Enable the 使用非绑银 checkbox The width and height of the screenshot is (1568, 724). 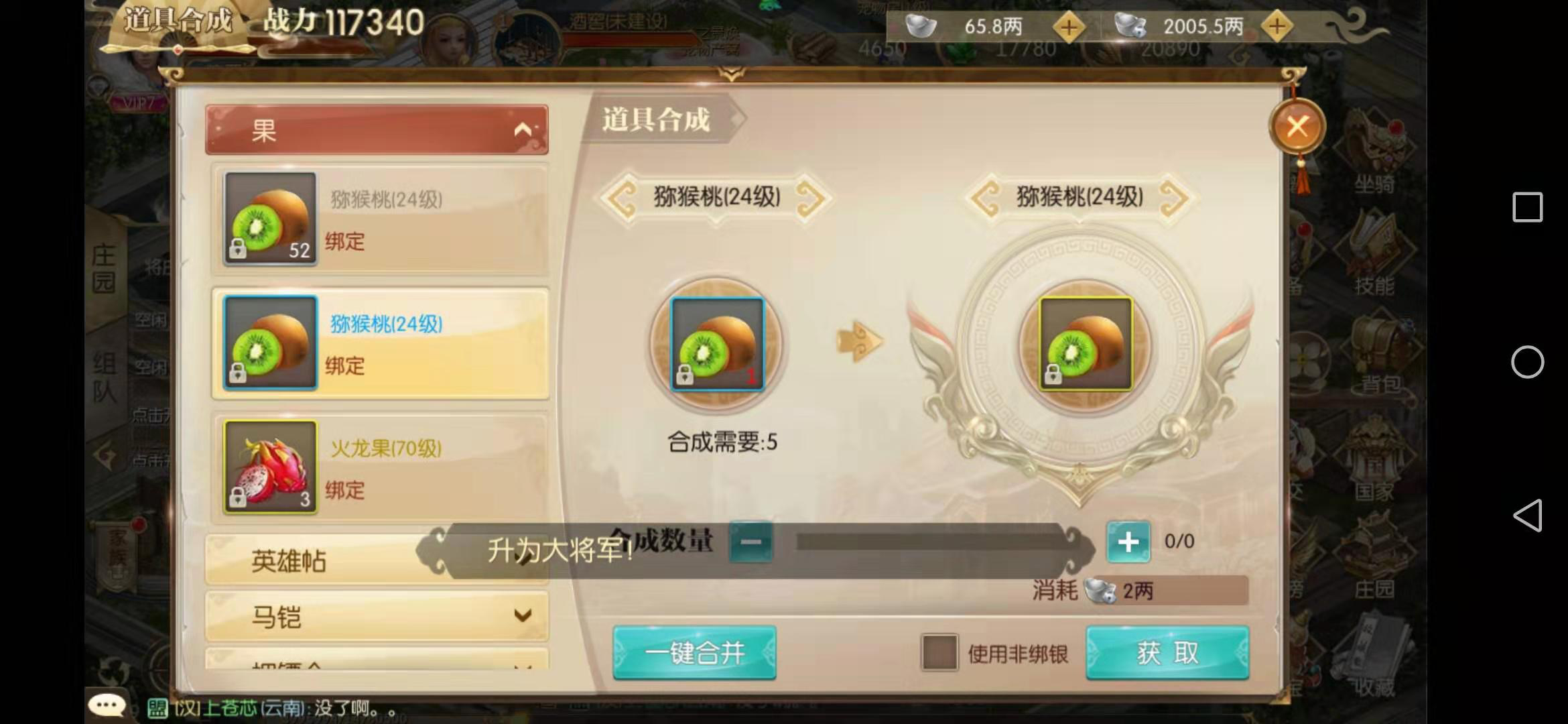point(939,652)
